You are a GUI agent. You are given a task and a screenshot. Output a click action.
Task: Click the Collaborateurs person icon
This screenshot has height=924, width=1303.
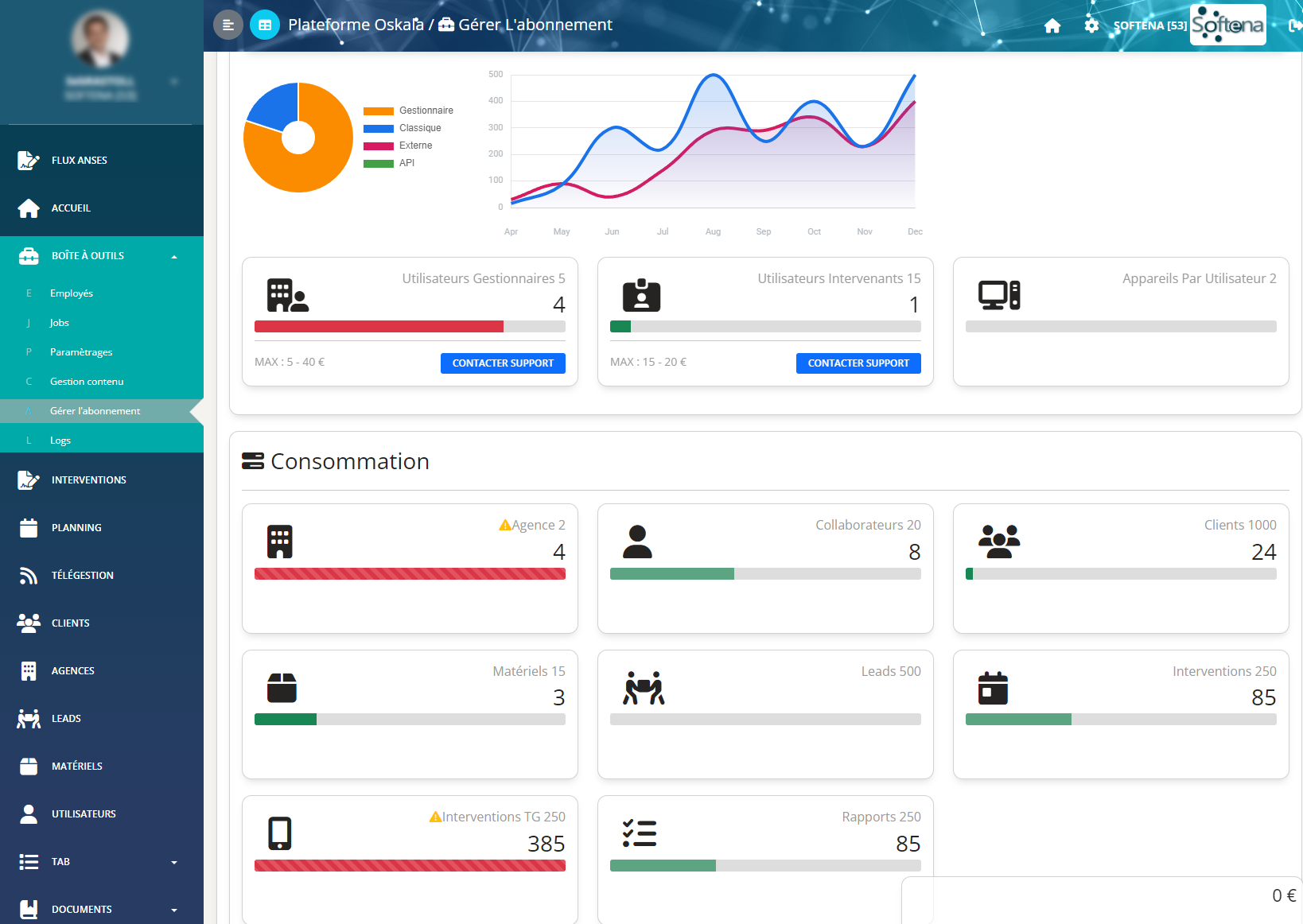click(x=637, y=542)
